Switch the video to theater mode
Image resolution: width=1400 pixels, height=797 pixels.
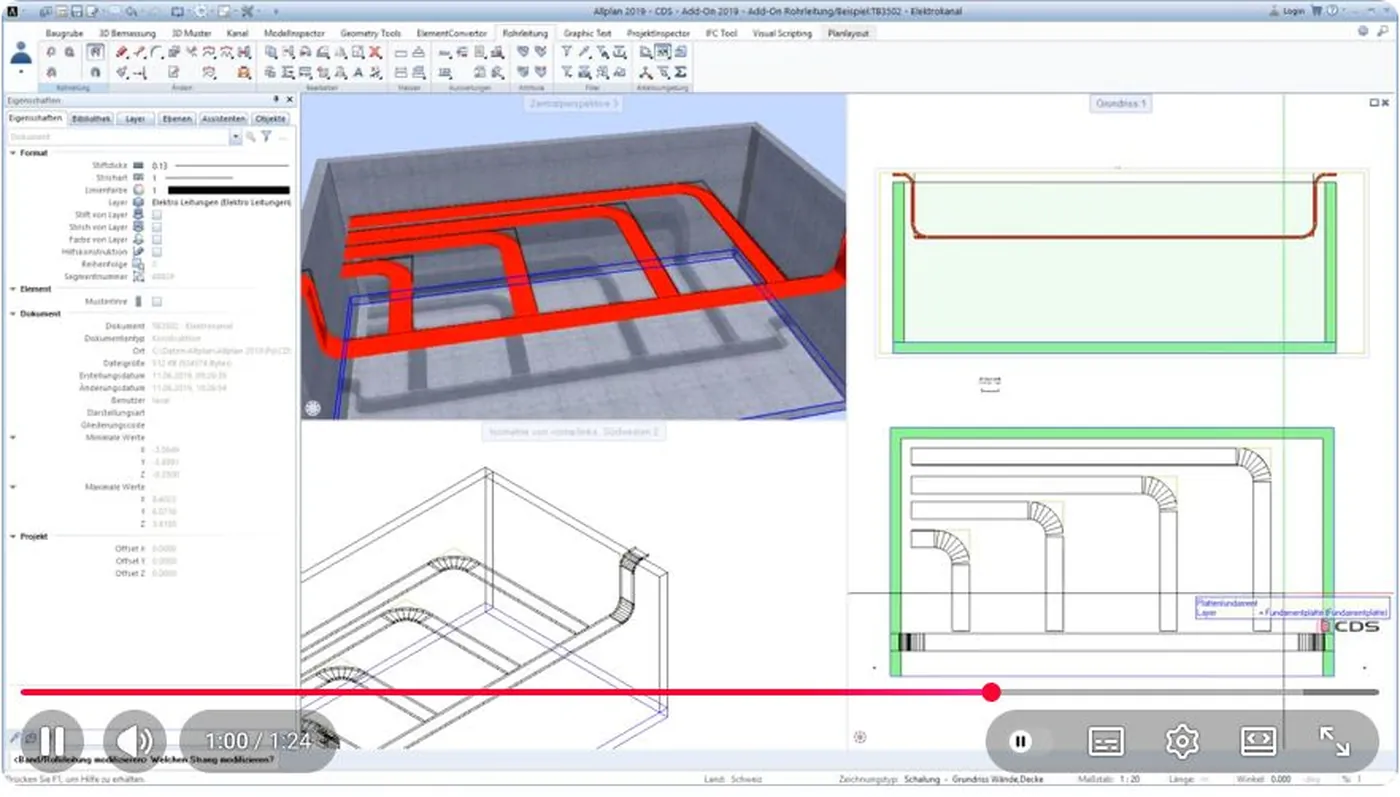click(x=1258, y=741)
